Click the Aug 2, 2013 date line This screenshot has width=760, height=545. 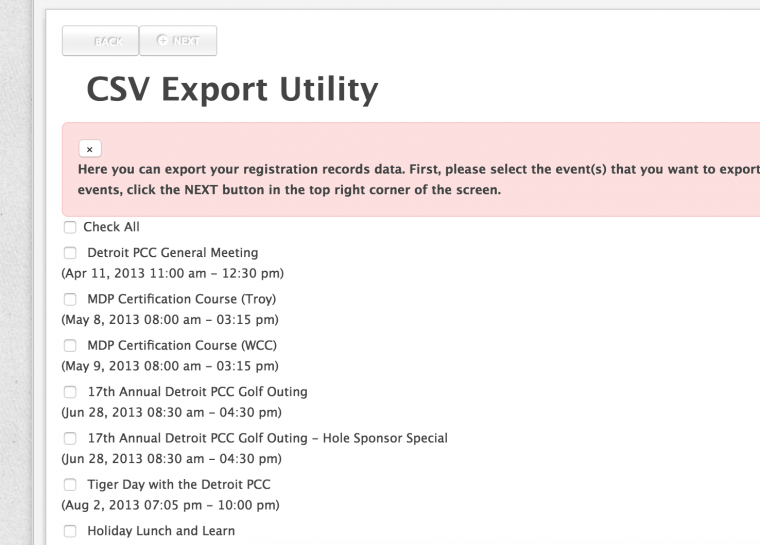170,505
